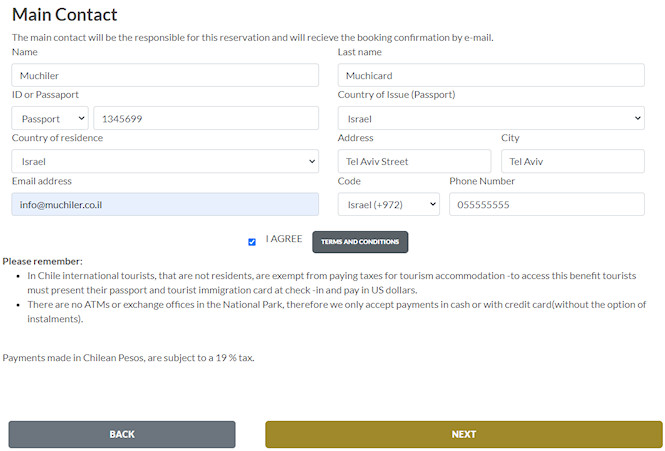Click the Name field containing Muchiler

point(165,75)
